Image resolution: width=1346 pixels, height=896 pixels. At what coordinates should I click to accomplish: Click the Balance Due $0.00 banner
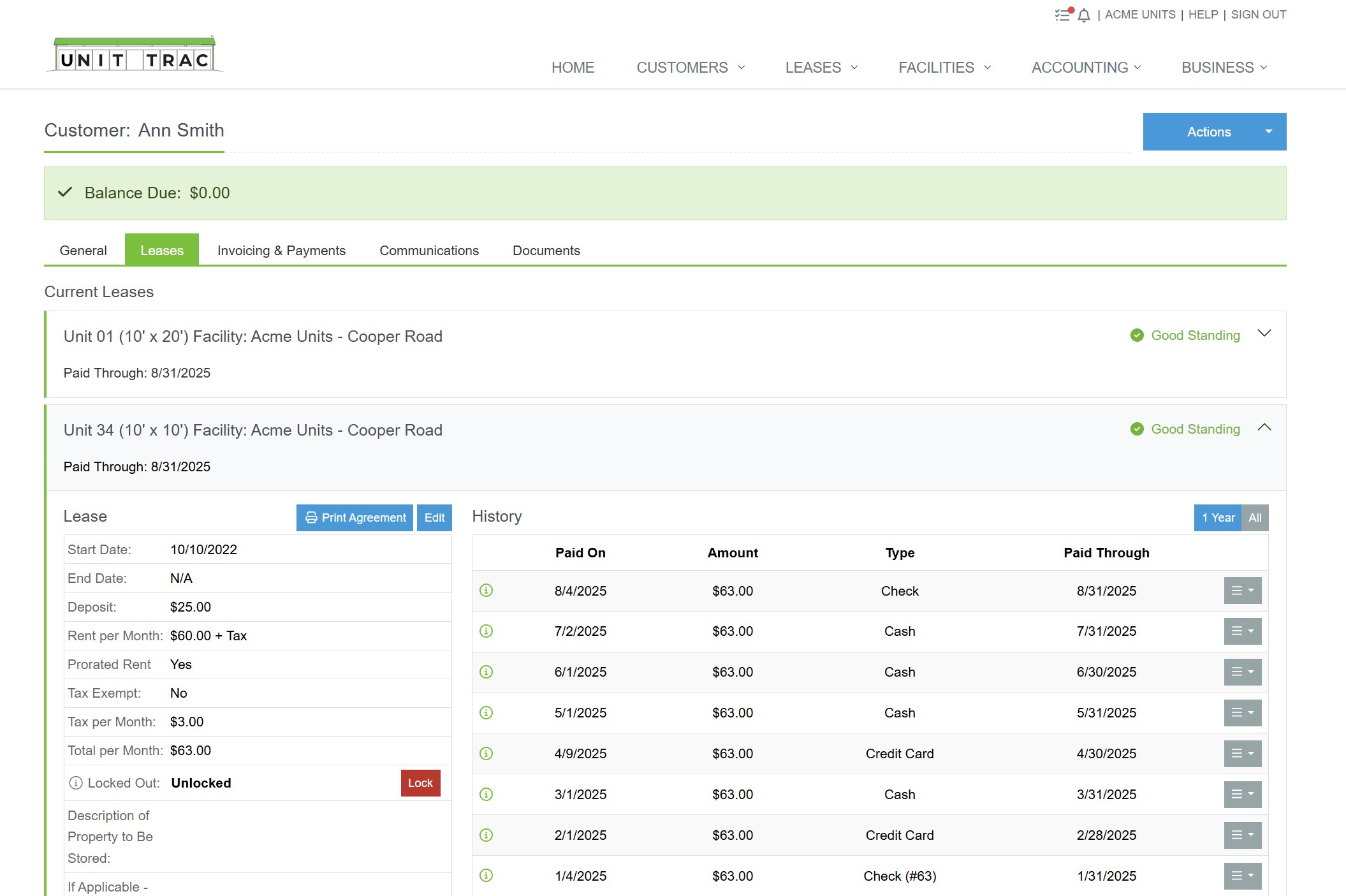pyautogui.click(x=665, y=193)
